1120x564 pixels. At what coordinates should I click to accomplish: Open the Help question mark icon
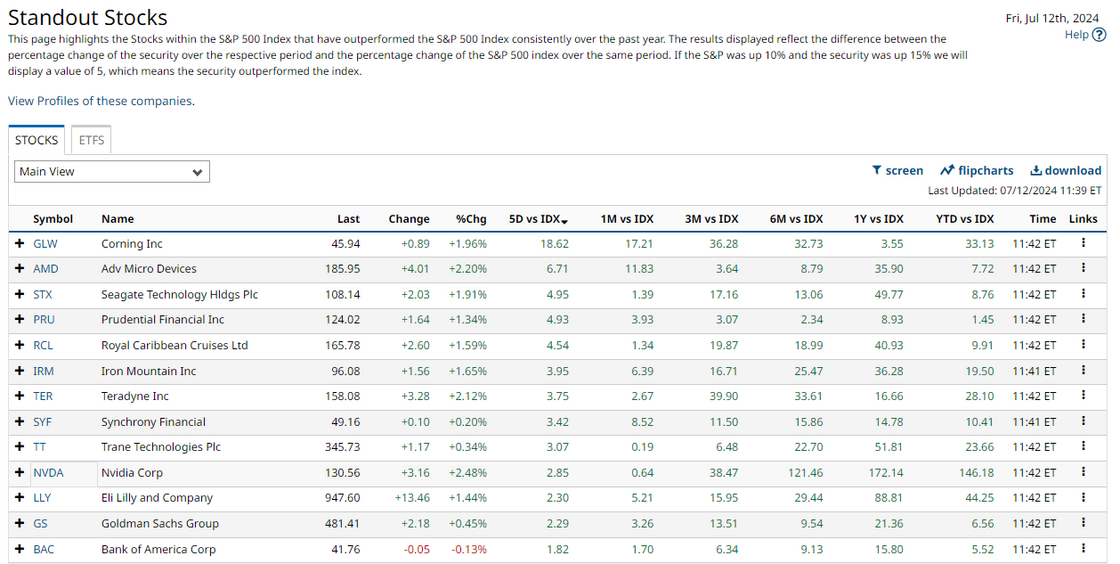click(1099, 34)
